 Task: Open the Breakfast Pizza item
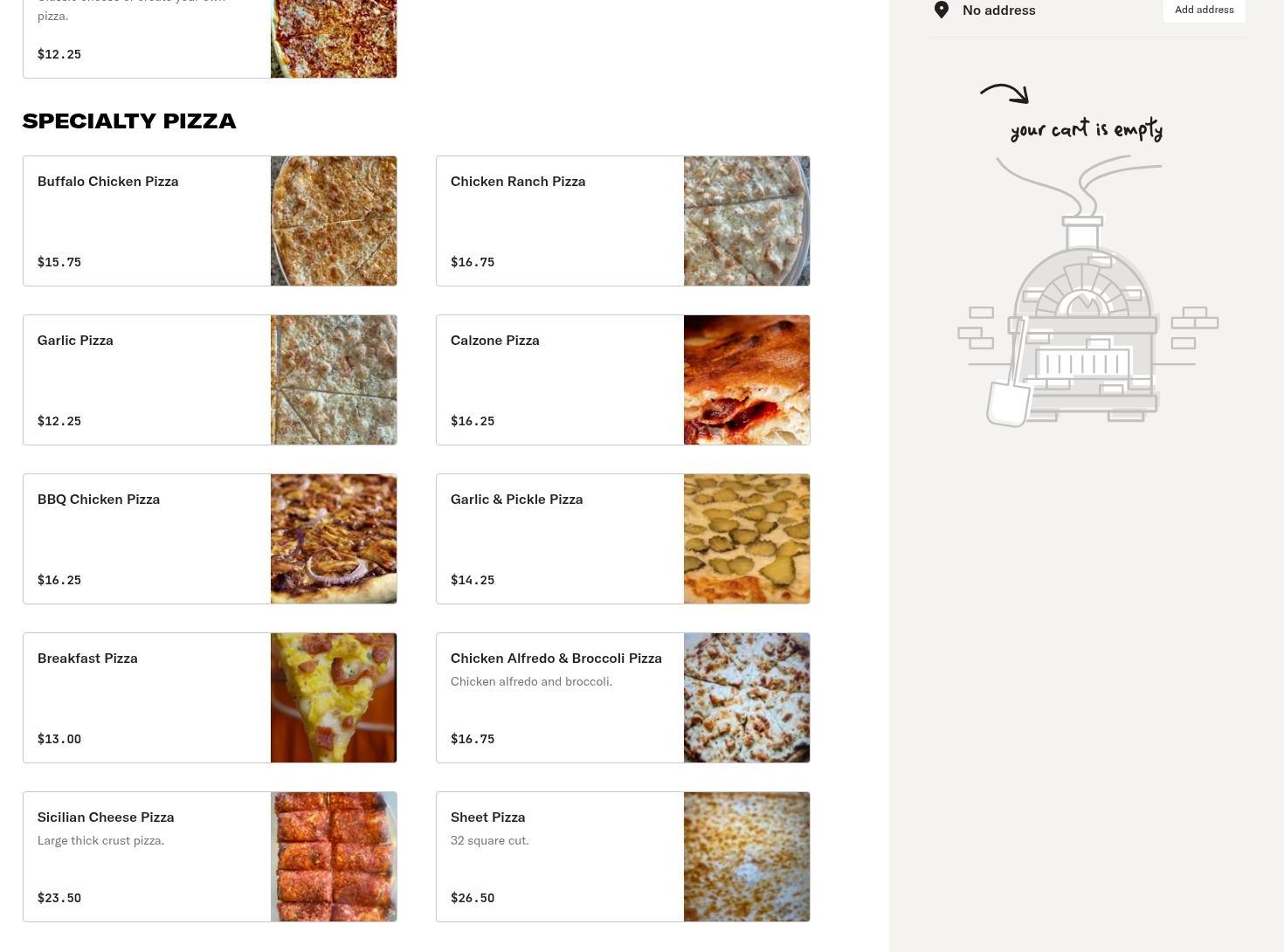point(210,698)
